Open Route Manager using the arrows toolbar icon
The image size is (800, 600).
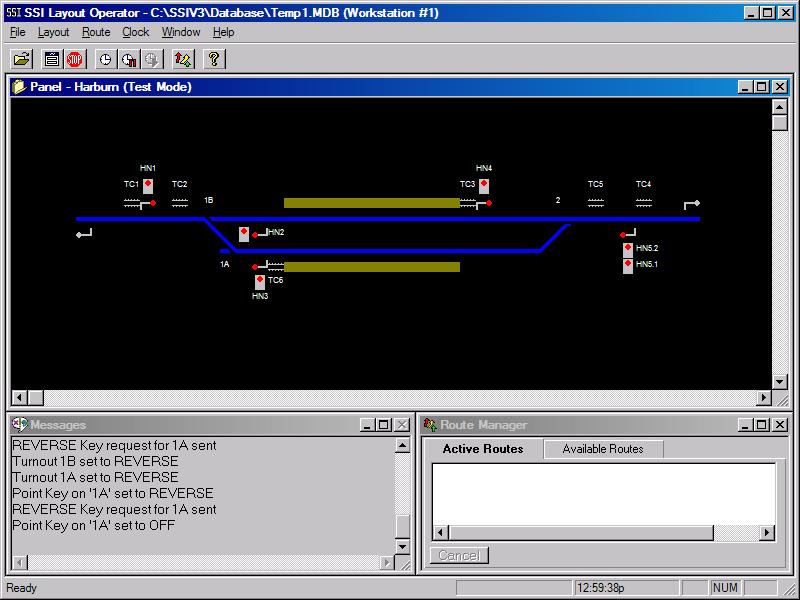pyautogui.click(x=180, y=59)
